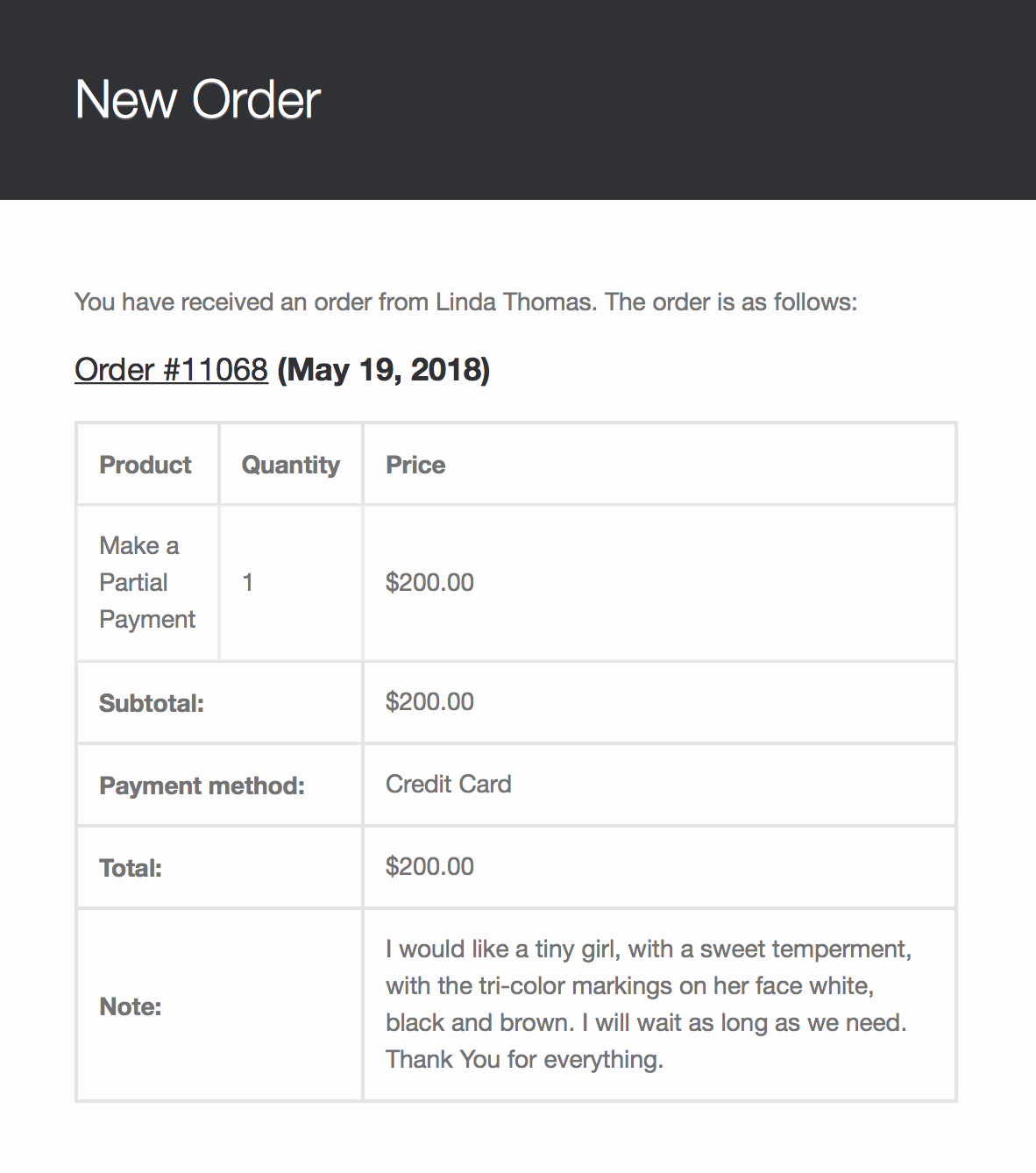Click the Price column header

click(415, 465)
